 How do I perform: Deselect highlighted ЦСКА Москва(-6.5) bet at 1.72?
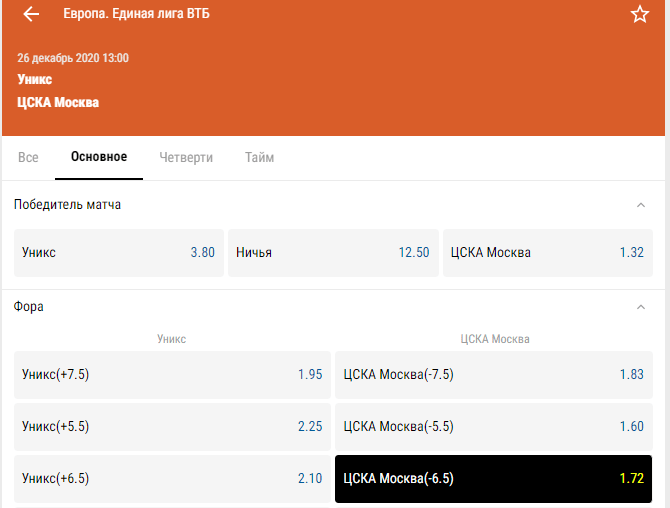pos(494,479)
